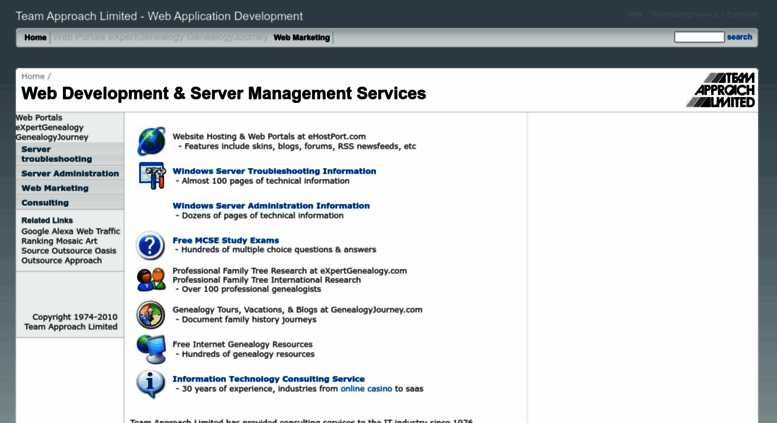Click the compass icon beside Genealogy Tours

pos(151,315)
